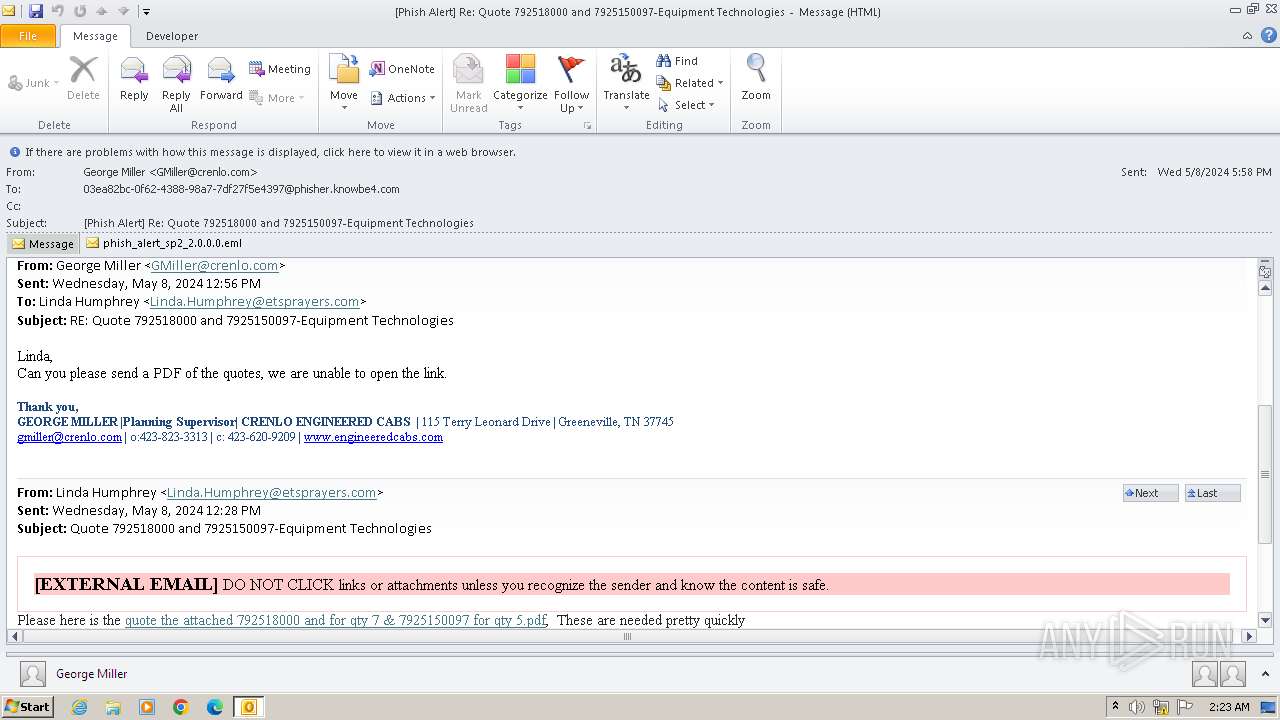Viewport: 1280px width, 720px height.
Task: Click Find in the Editing group
Action: click(x=677, y=61)
